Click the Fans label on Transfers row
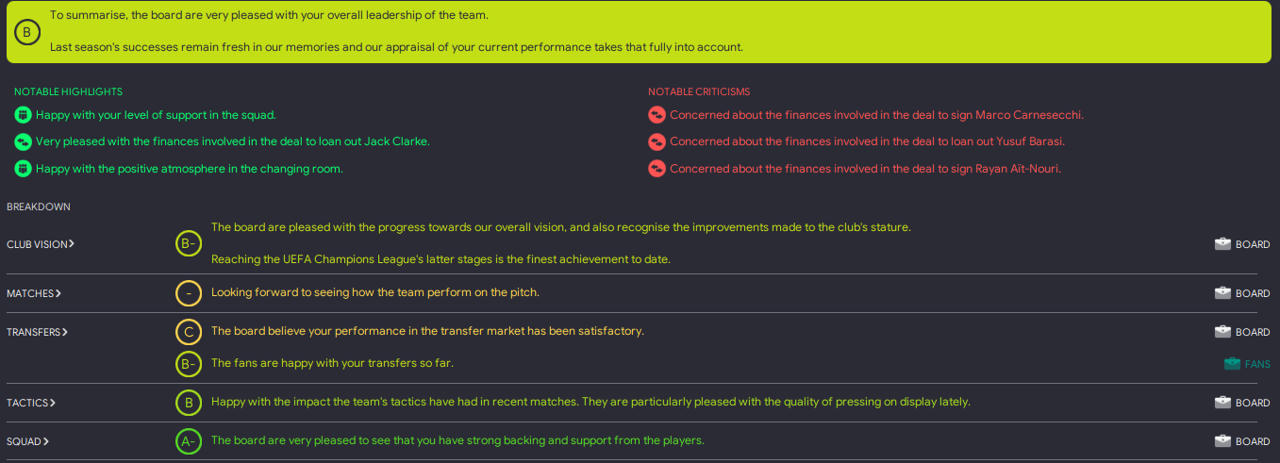Viewport: 1280px width, 463px height. click(1257, 364)
